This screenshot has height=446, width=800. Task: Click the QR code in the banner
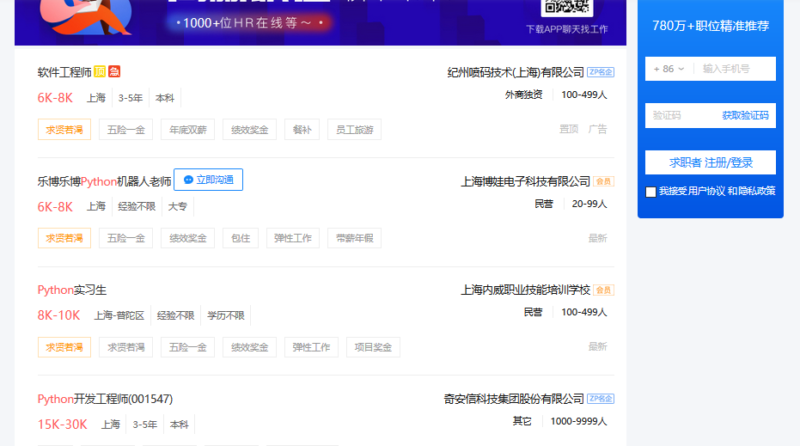[x=567, y=7]
